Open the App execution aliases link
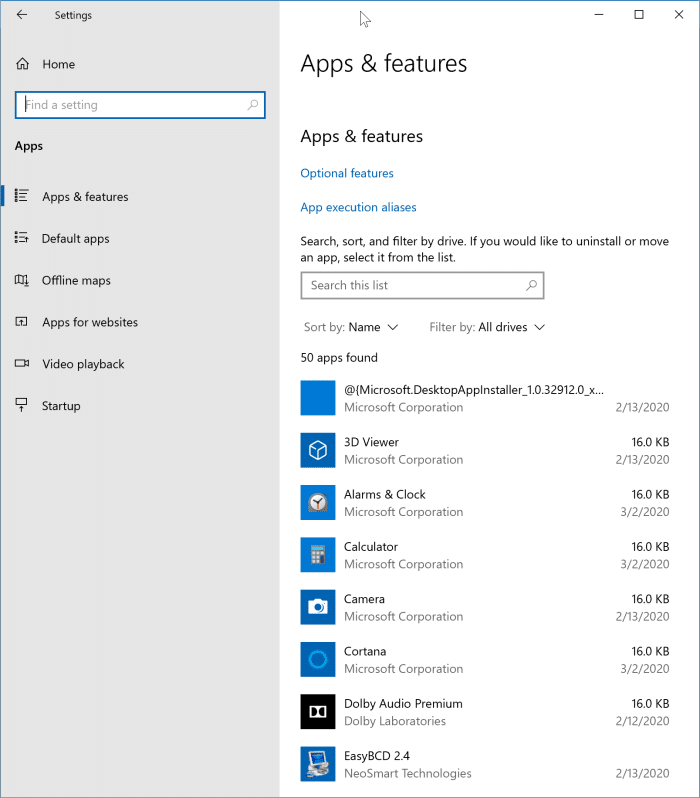Screen dimensions: 700x798 [358, 207]
